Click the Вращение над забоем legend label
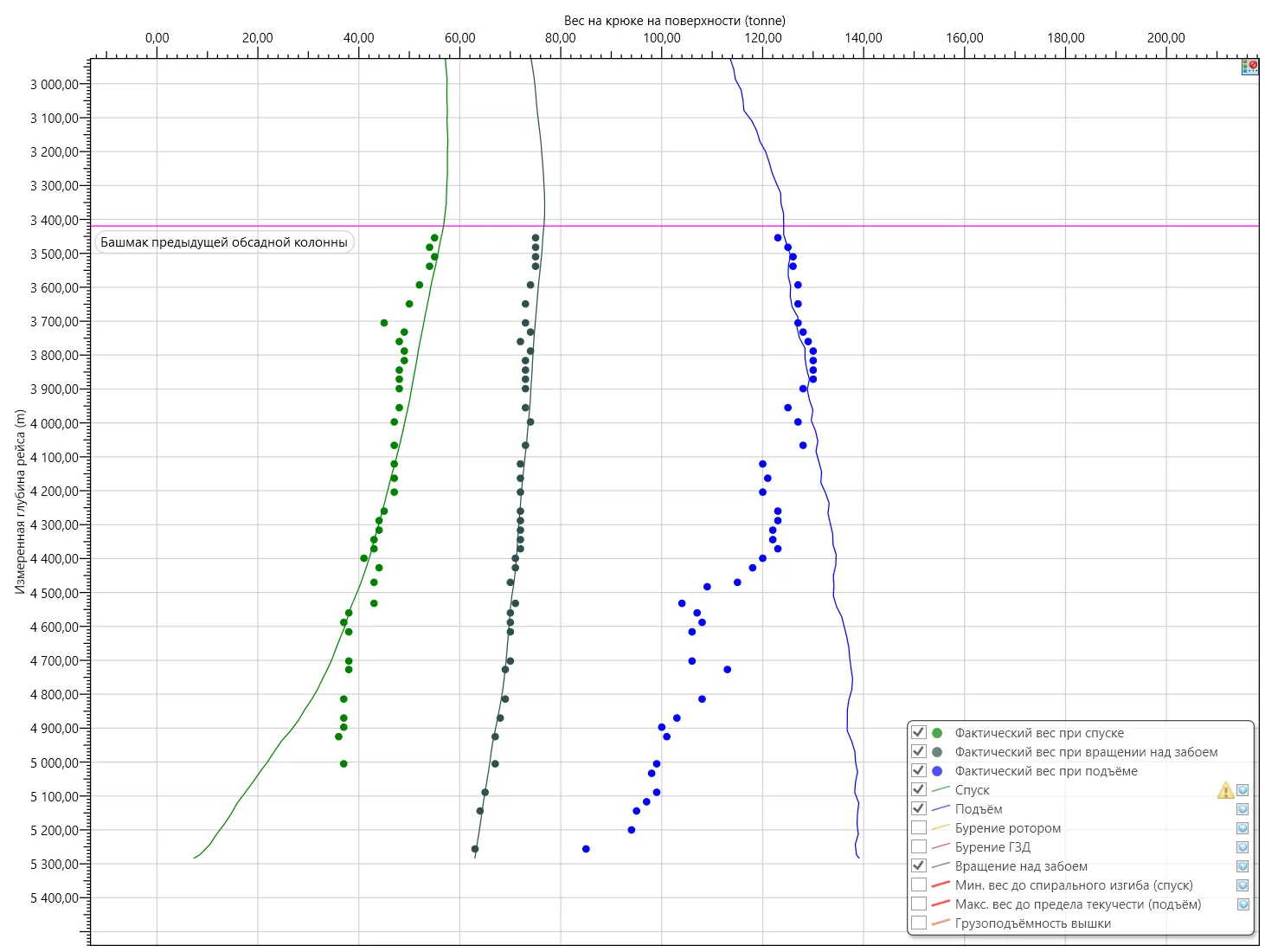Image resolution: width=1265 pixels, height=952 pixels. tap(1021, 866)
